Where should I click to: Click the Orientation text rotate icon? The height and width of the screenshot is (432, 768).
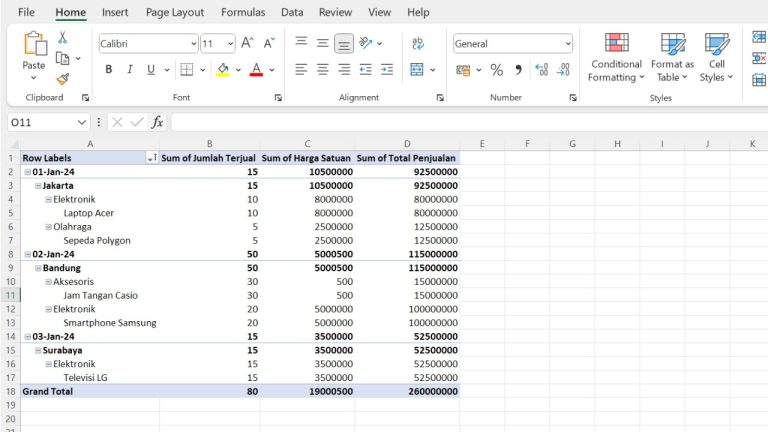click(x=365, y=43)
